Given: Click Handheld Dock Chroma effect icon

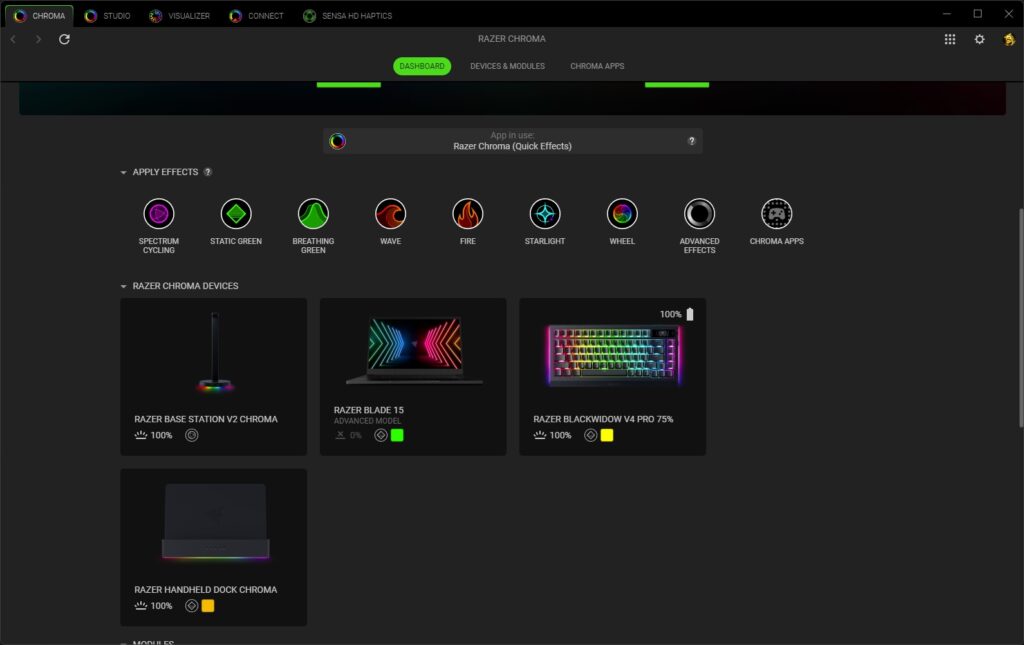Looking at the screenshot, I should click(191, 606).
